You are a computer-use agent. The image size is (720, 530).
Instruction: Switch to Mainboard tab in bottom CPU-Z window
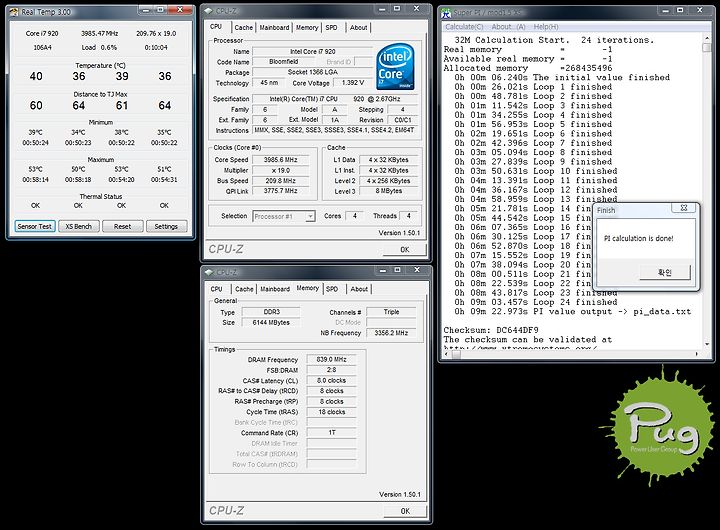click(275, 289)
